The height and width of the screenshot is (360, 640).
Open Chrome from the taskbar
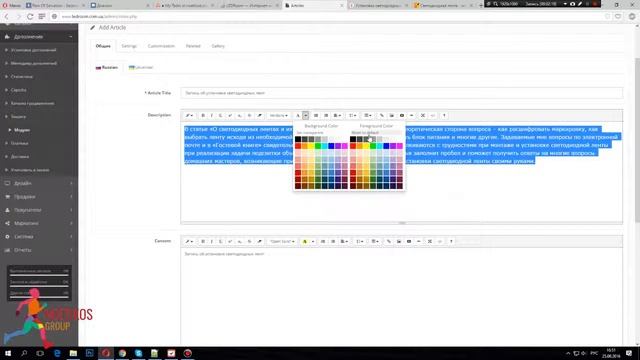tap(122, 353)
